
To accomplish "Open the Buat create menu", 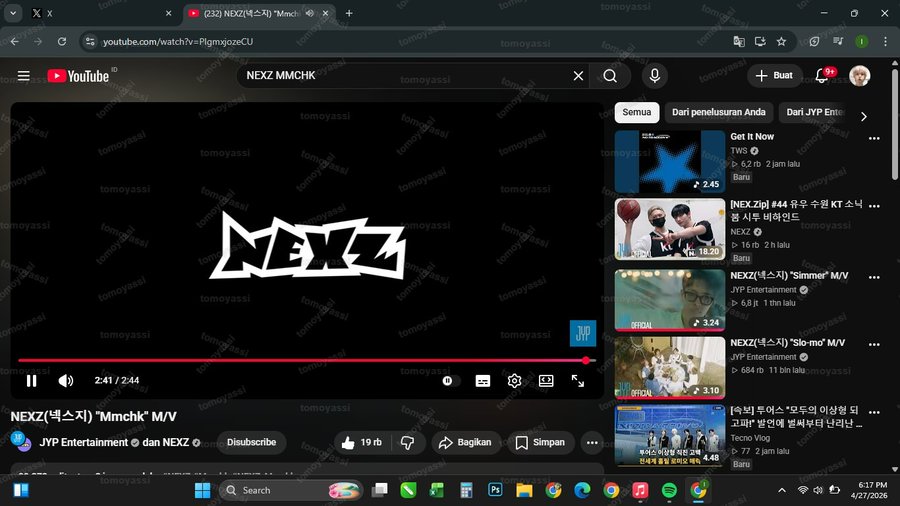I will 774,76.
